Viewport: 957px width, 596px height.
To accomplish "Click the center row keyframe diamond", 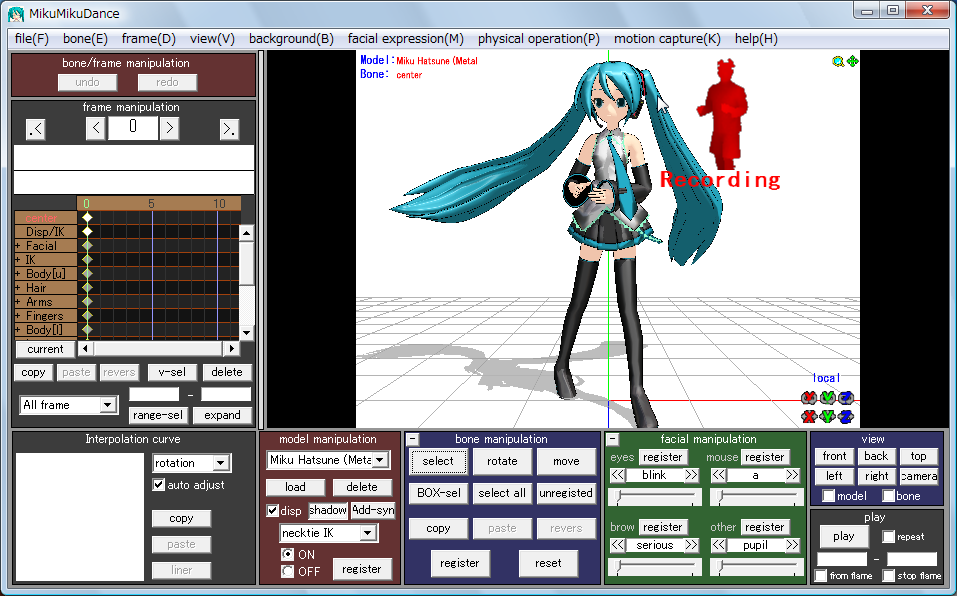I will pos(87,217).
